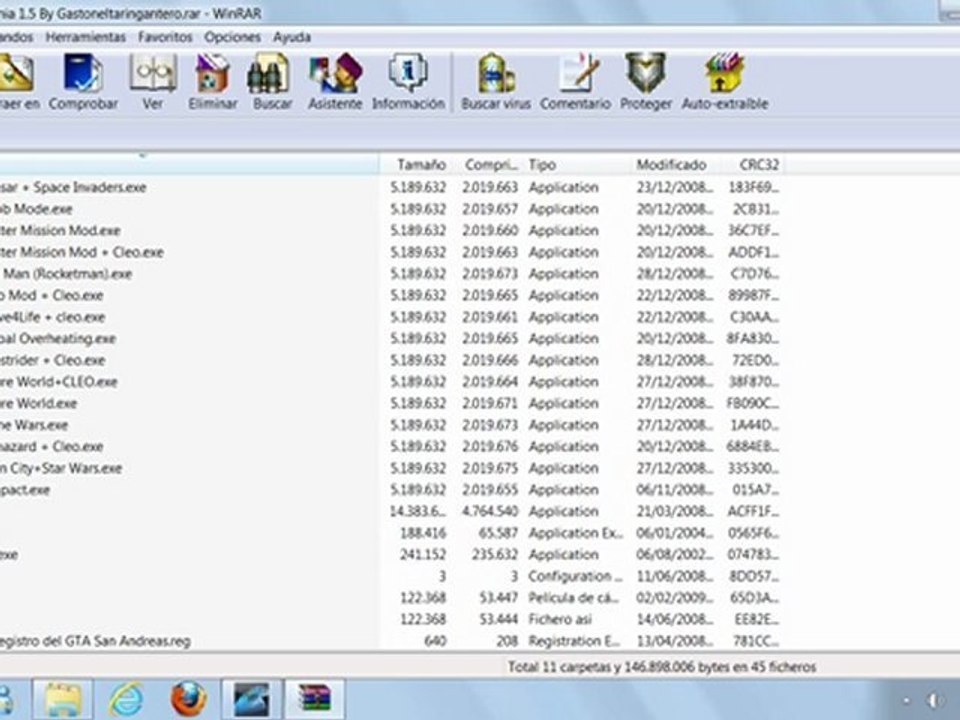Click the 4.764.540 compressed size cell
Screen dimensions: 960x720
490,511
